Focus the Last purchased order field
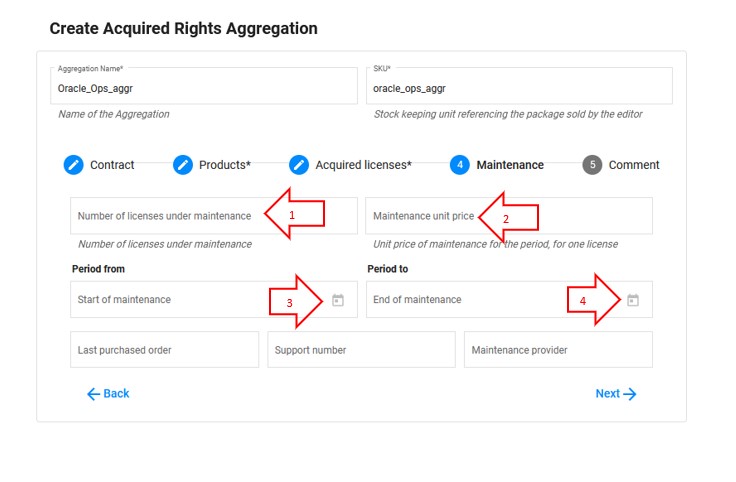 coord(164,350)
